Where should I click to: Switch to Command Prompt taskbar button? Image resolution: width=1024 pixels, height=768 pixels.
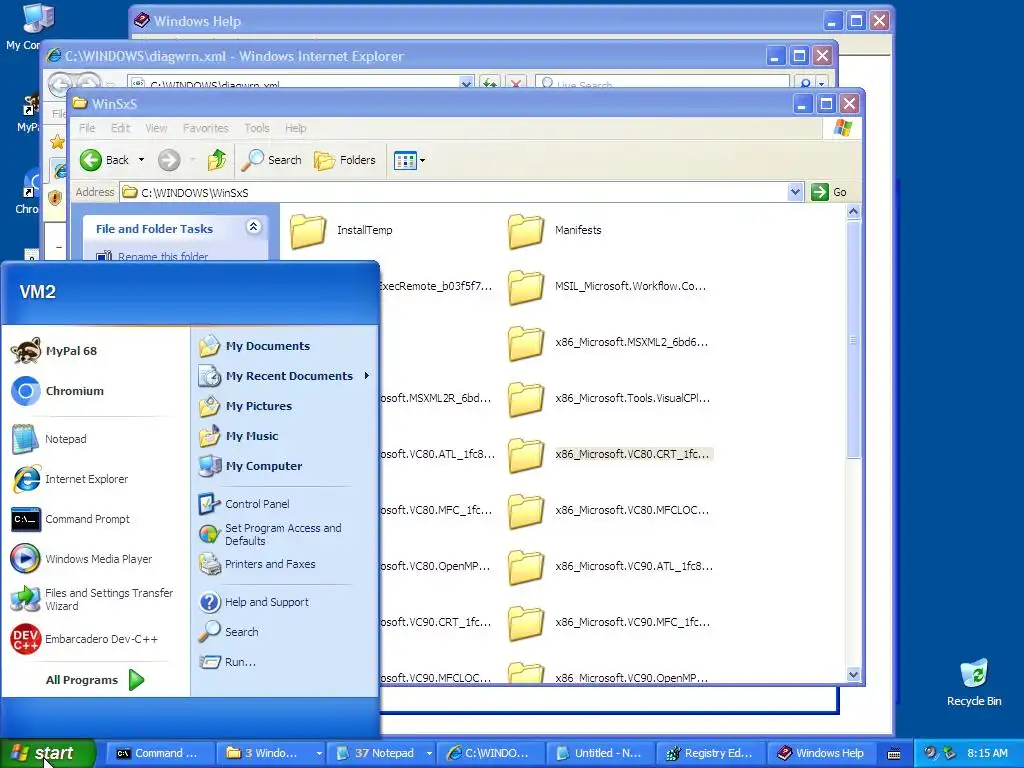coord(160,753)
